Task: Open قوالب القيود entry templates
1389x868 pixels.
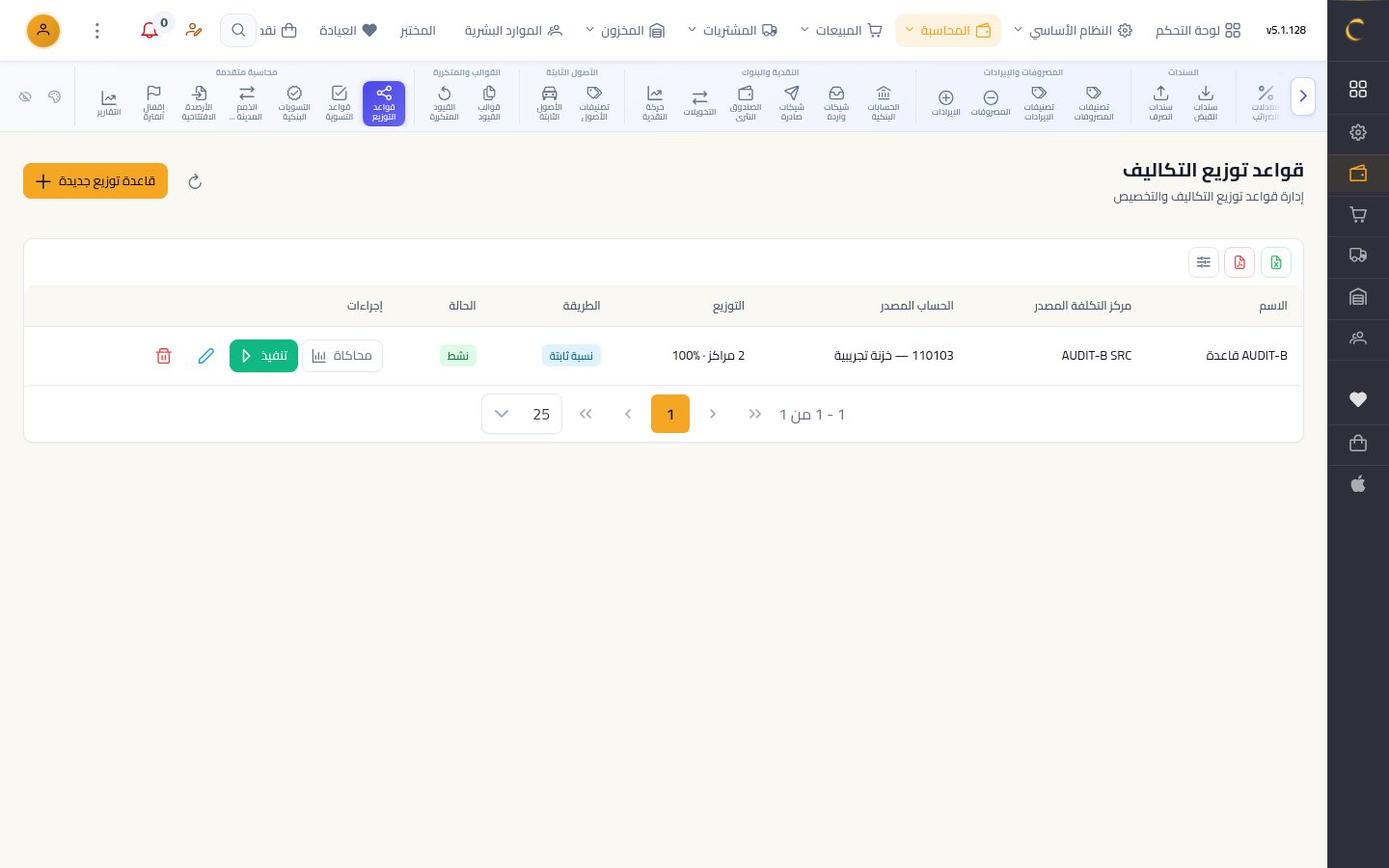Action: click(x=489, y=102)
